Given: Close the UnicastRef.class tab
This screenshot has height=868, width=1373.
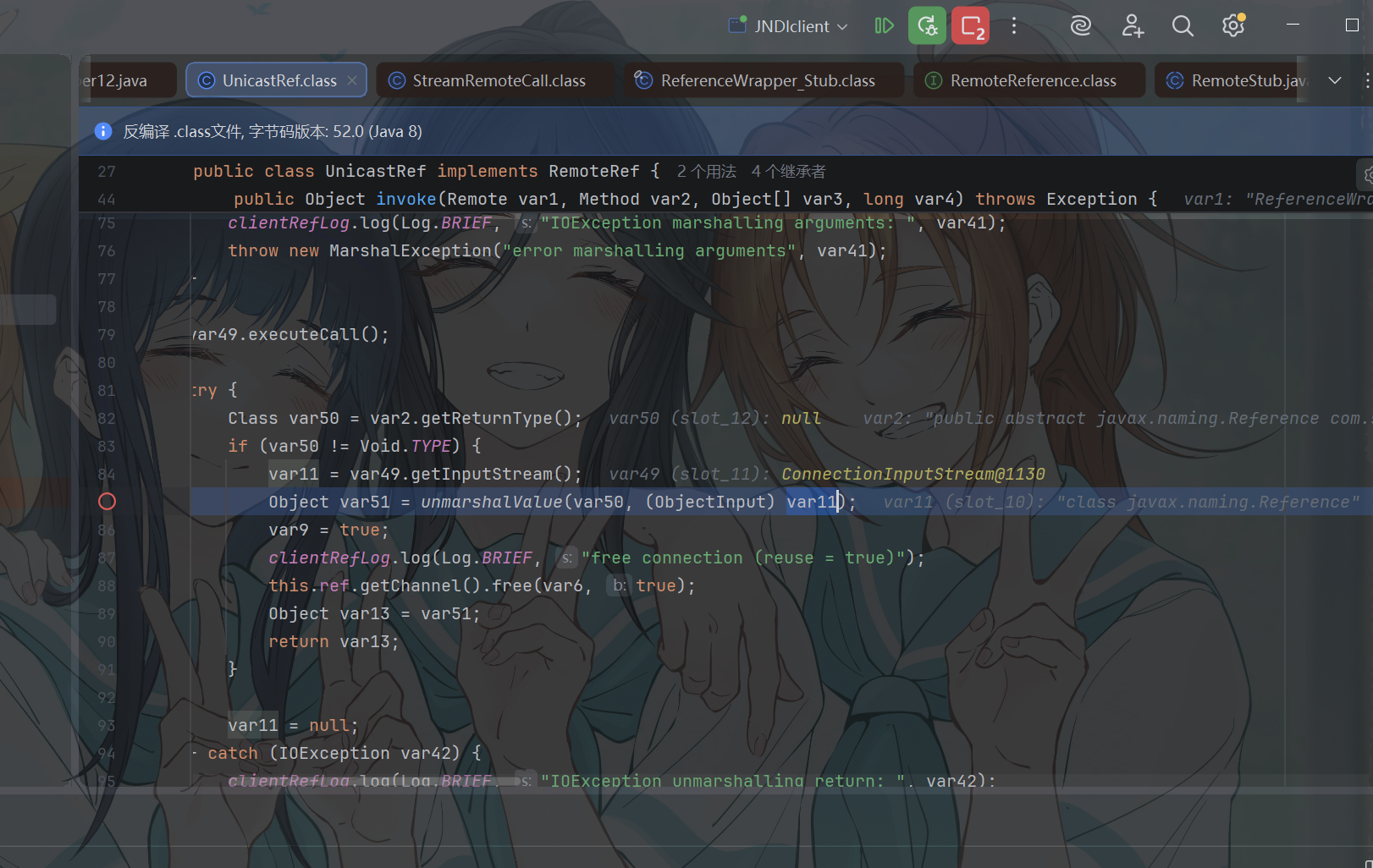Looking at the screenshot, I should pos(352,80).
